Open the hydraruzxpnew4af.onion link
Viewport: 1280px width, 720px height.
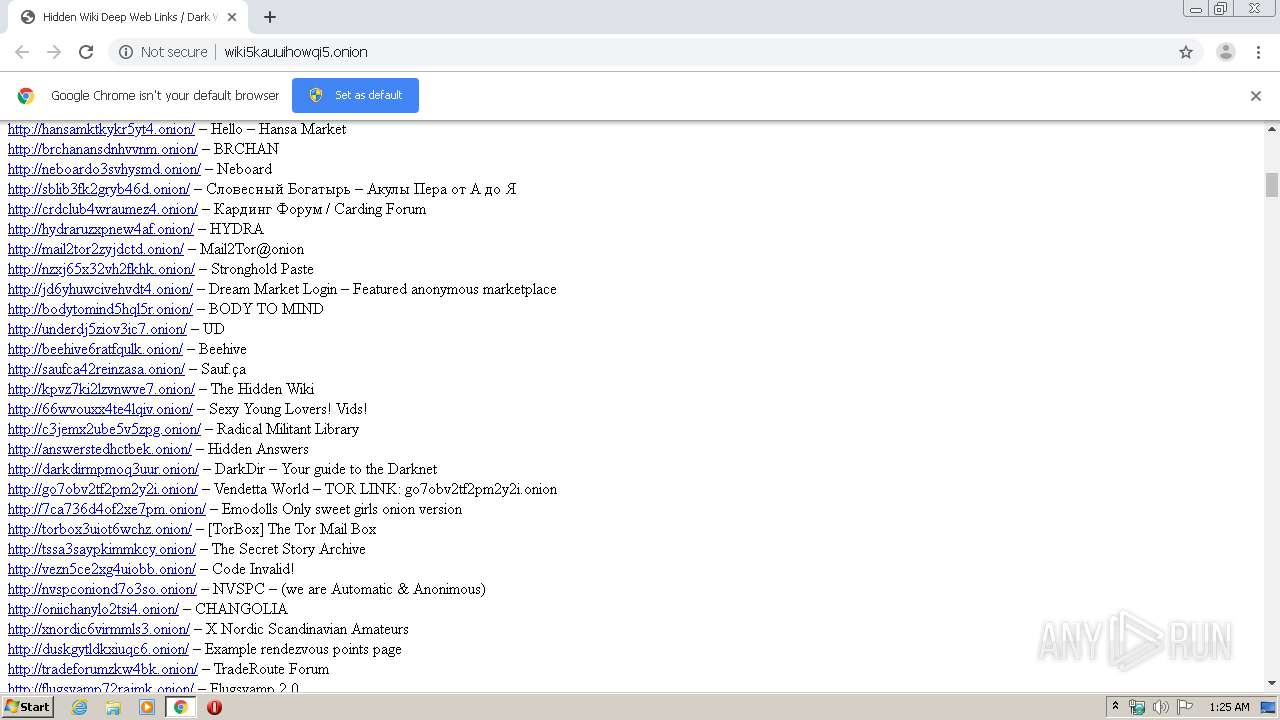click(x=101, y=229)
